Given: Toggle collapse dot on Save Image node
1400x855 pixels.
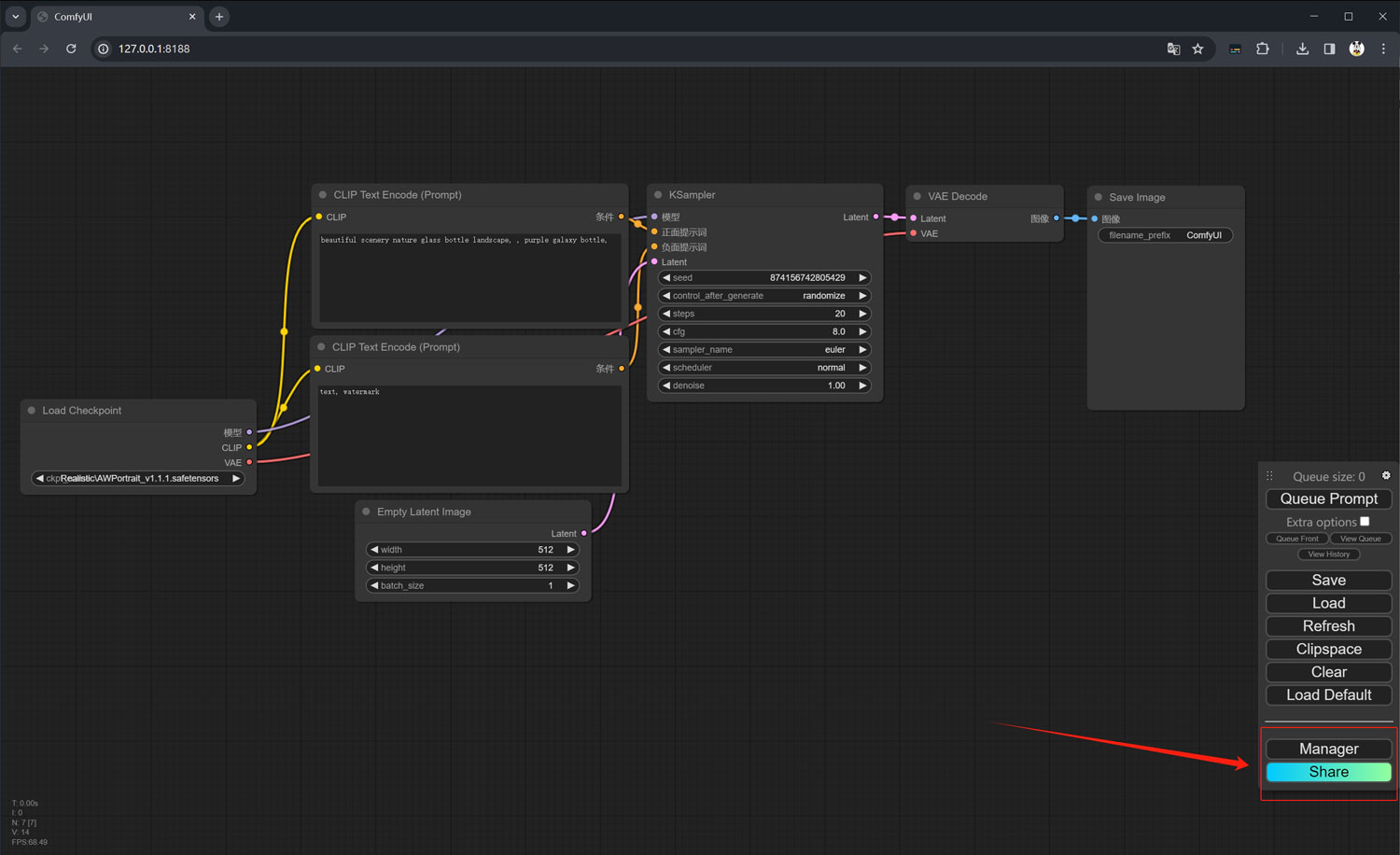Looking at the screenshot, I should click(x=1099, y=197).
